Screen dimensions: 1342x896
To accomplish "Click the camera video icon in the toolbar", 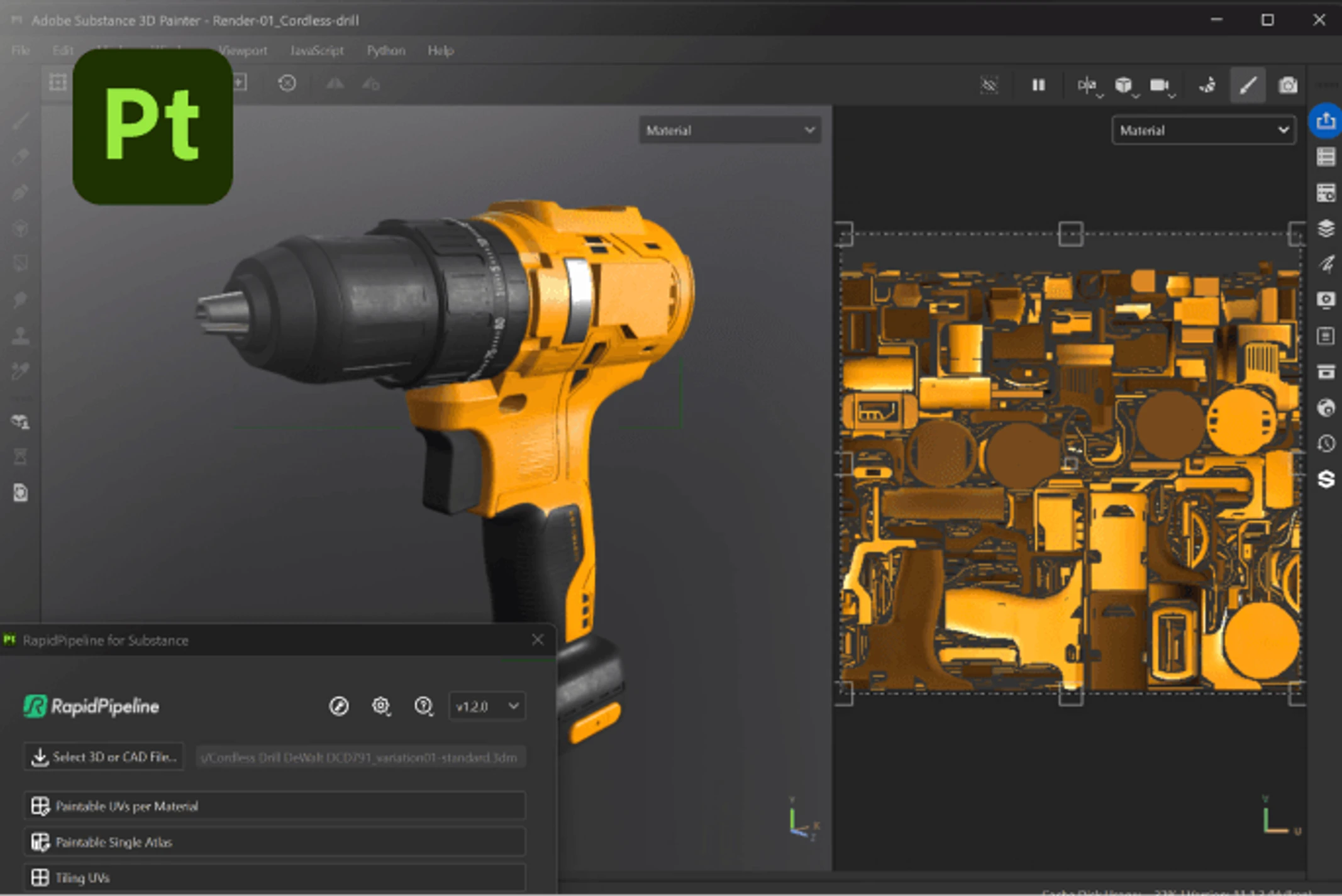I will click(x=1159, y=85).
